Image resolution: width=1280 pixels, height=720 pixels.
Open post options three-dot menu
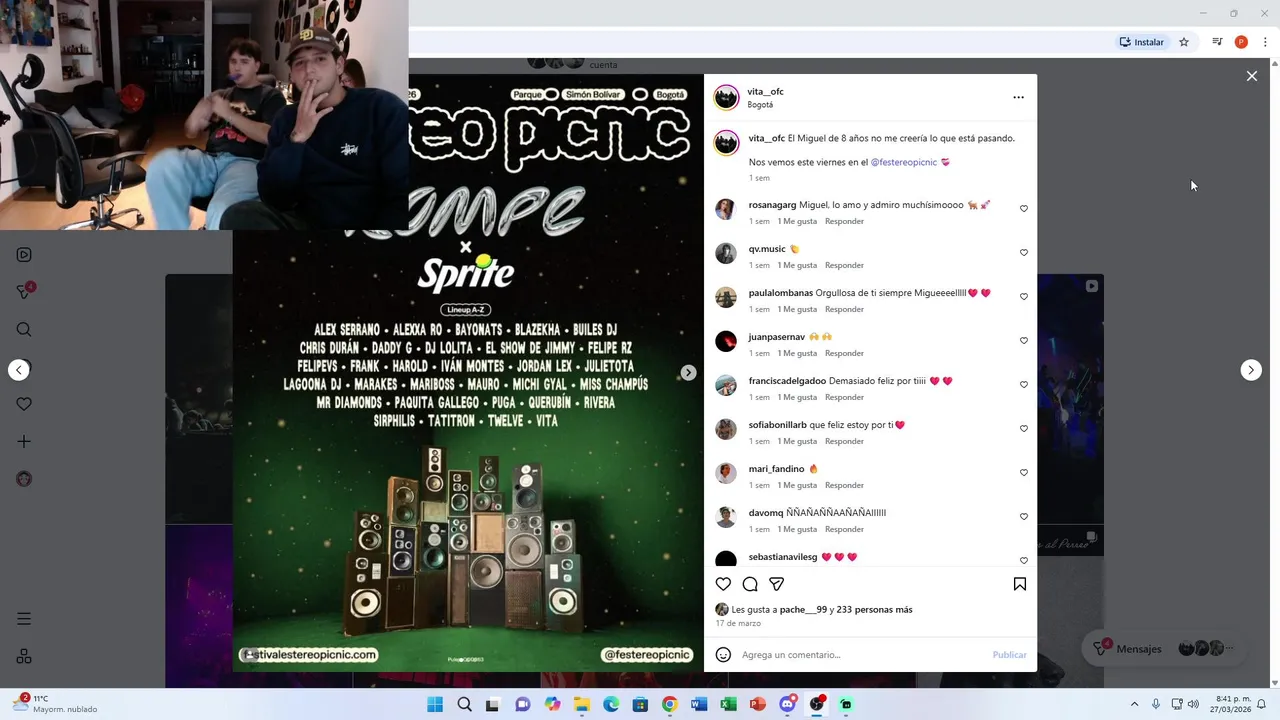click(x=1018, y=97)
